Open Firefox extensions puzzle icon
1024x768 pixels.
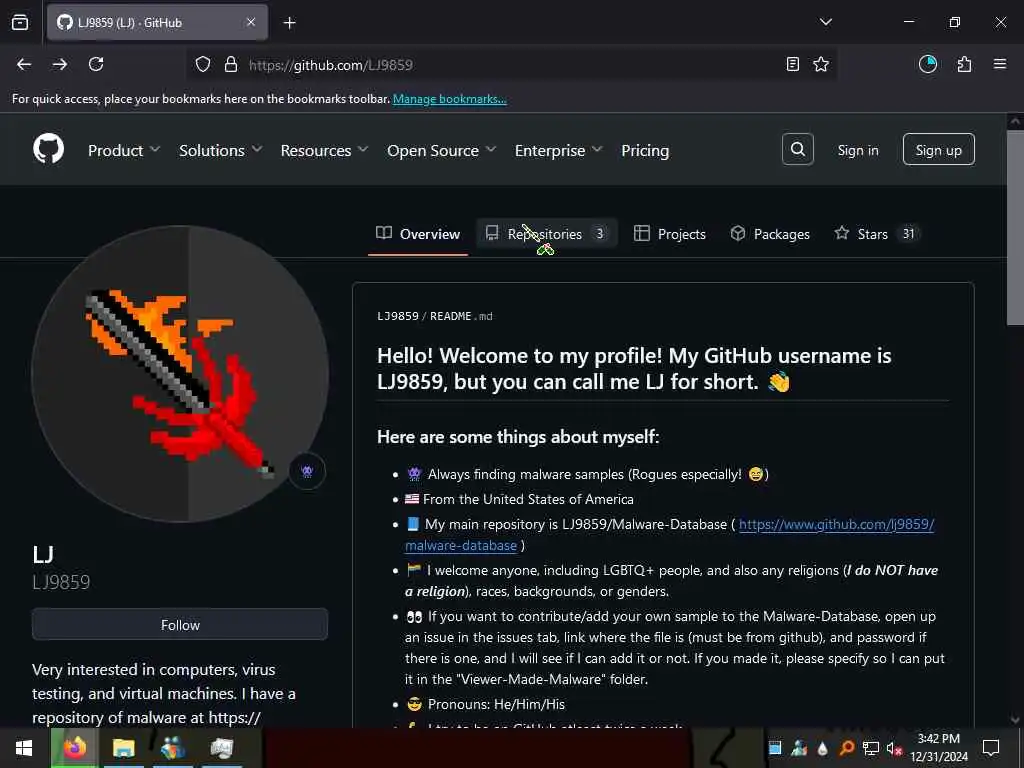964,65
